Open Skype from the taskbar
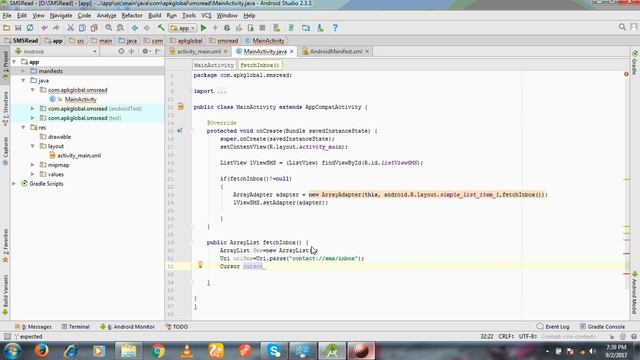 point(274,351)
